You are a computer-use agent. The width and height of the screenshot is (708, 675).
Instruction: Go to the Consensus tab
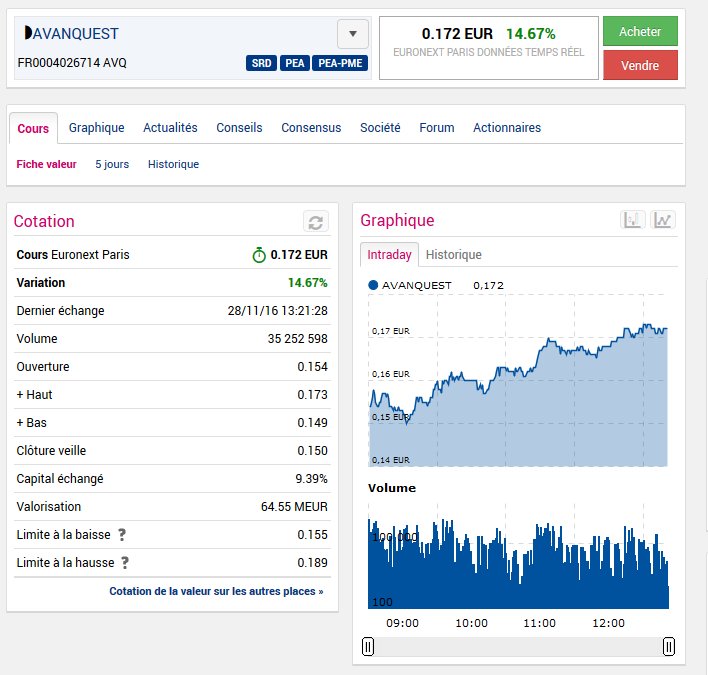(311, 128)
